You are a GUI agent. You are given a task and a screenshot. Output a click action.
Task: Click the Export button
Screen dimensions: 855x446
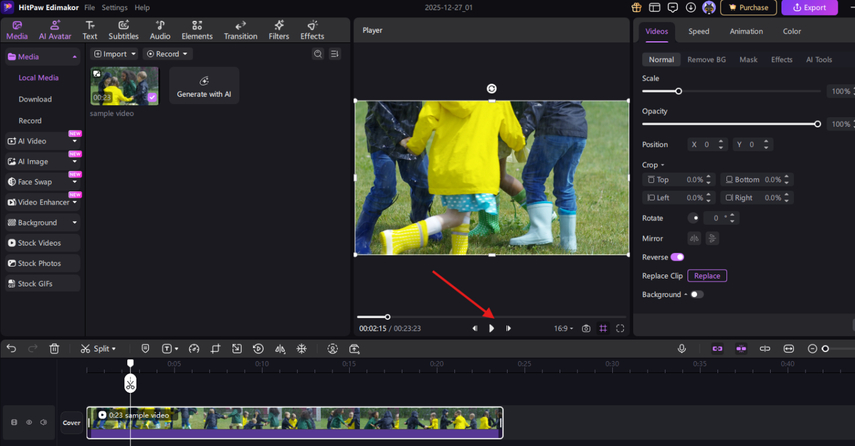pos(809,8)
